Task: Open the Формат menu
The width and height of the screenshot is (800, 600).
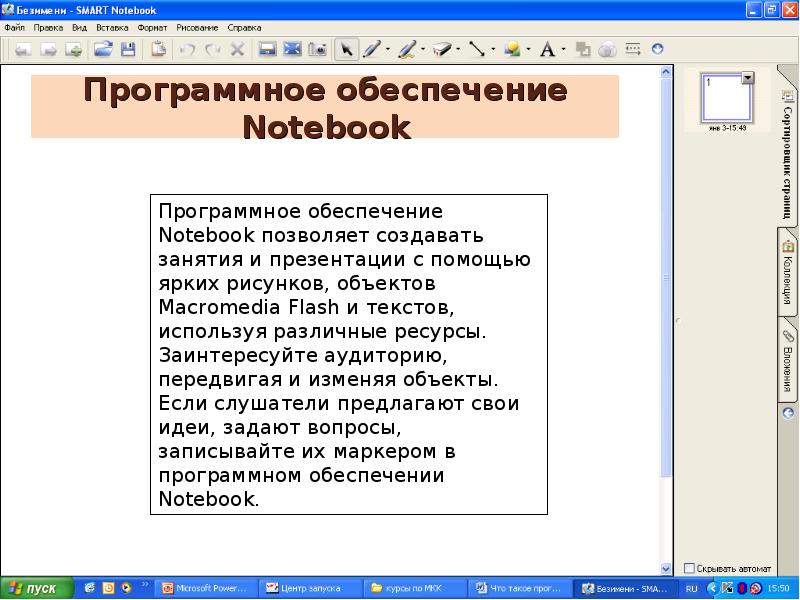Action: pos(152,28)
